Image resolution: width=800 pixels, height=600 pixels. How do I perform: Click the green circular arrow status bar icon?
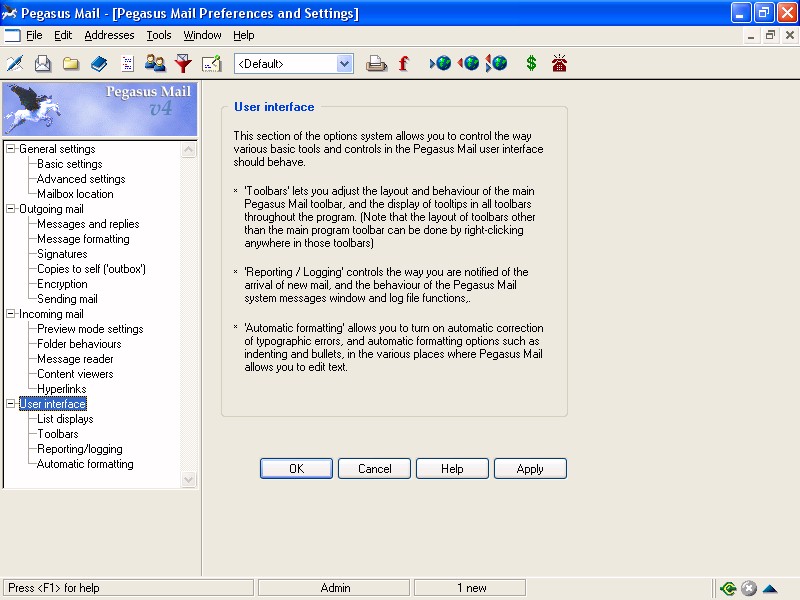coord(728,588)
